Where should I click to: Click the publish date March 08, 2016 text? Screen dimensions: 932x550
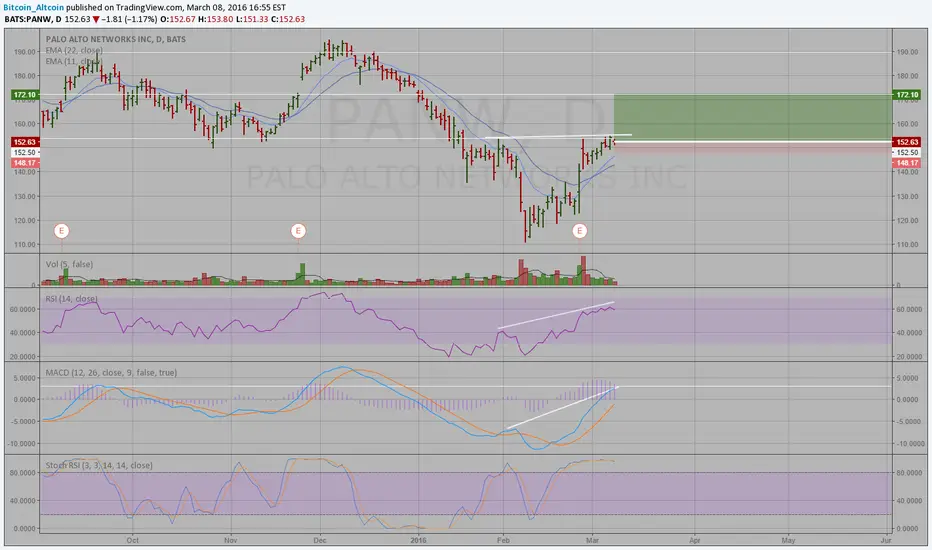click(216, 8)
